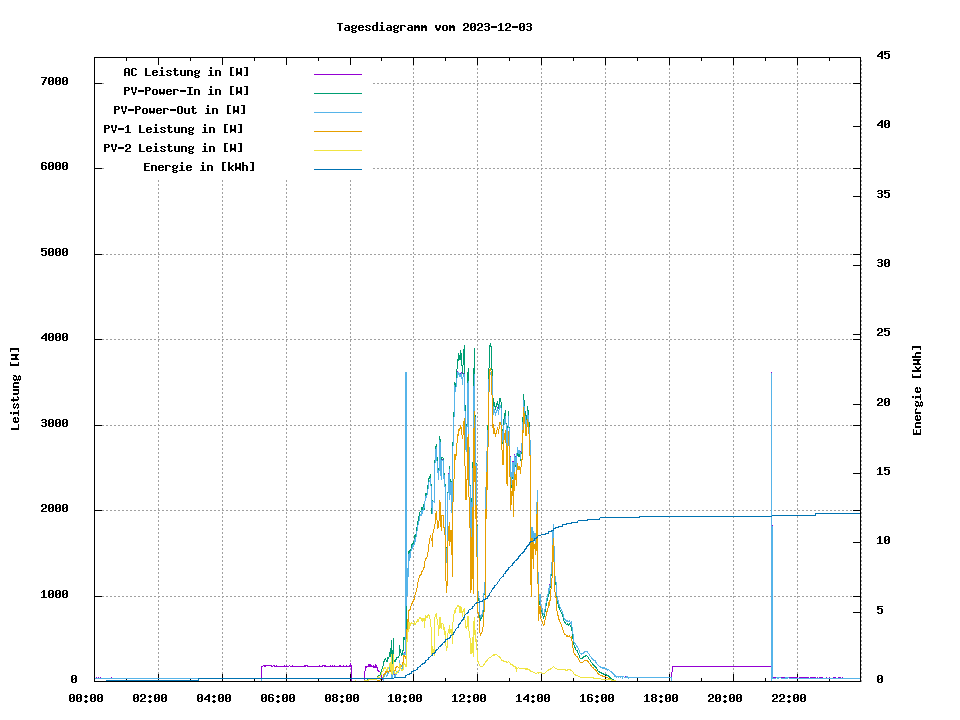Select the Energie in [kWh] legend label
Viewport: 960px width, 720px height.
[199, 167]
